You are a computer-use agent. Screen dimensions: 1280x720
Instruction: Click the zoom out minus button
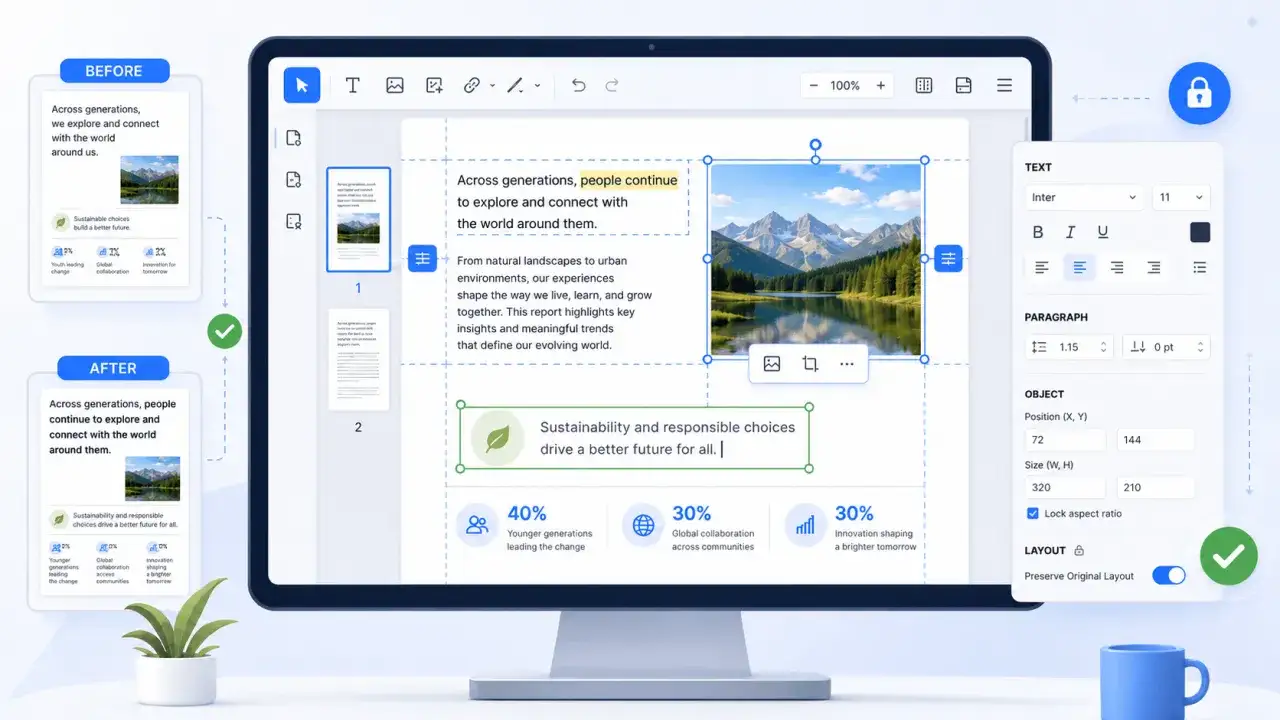point(814,86)
